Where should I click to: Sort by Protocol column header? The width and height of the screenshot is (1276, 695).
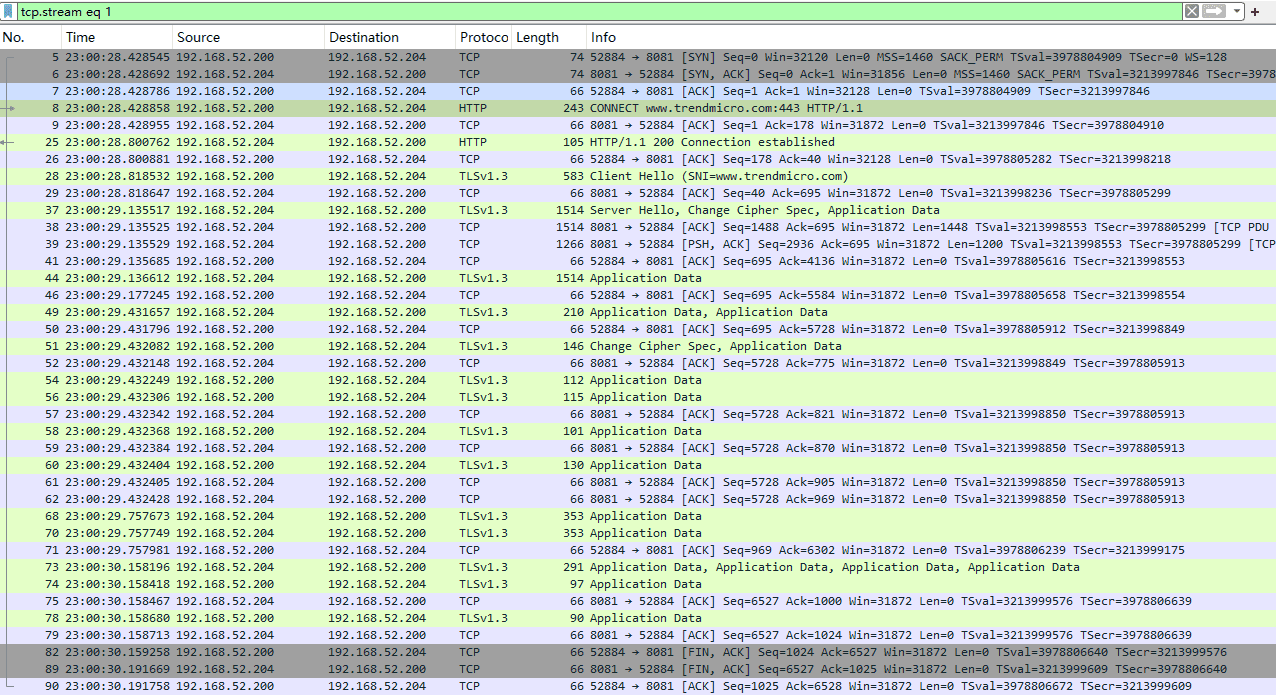(x=483, y=37)
